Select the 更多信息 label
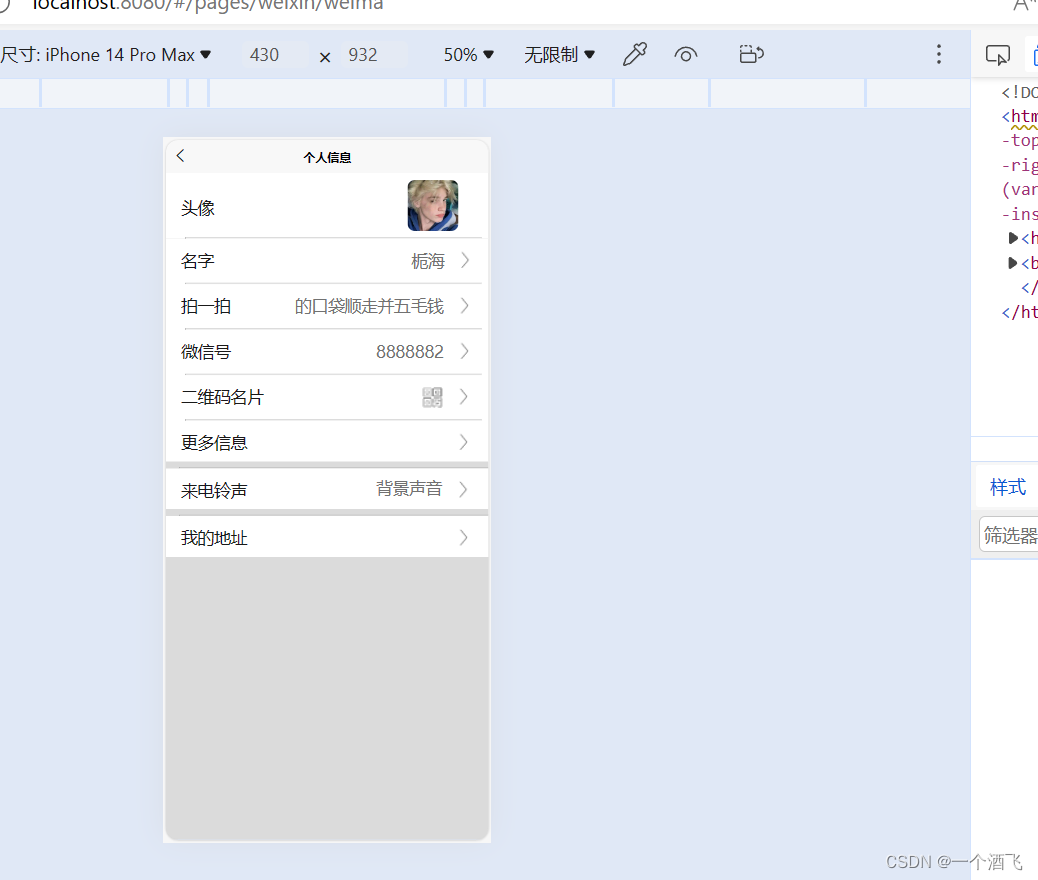 [x=214, y=442]
